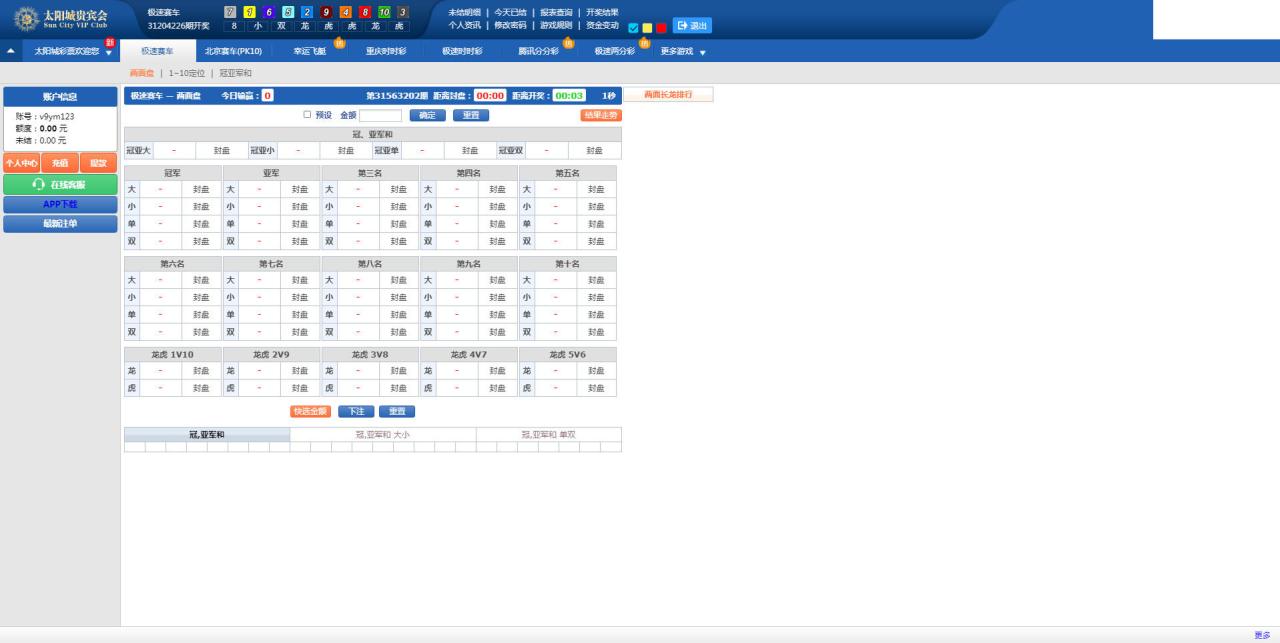Switch to the 北京赛车(PK10) tab
1280x643 pixels.
click(x=233, y=51)
